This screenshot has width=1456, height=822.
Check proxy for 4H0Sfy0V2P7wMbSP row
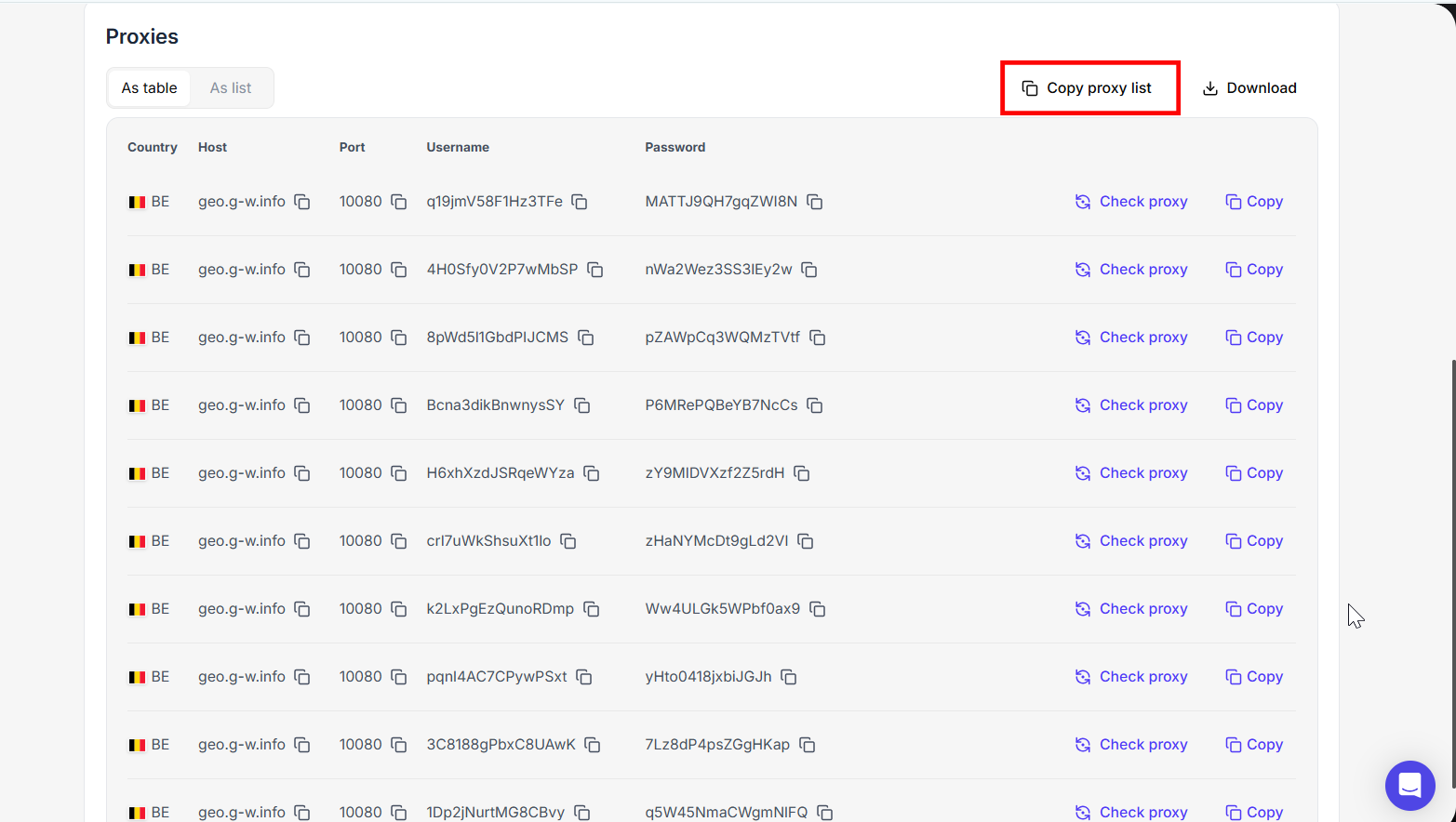1131,270
